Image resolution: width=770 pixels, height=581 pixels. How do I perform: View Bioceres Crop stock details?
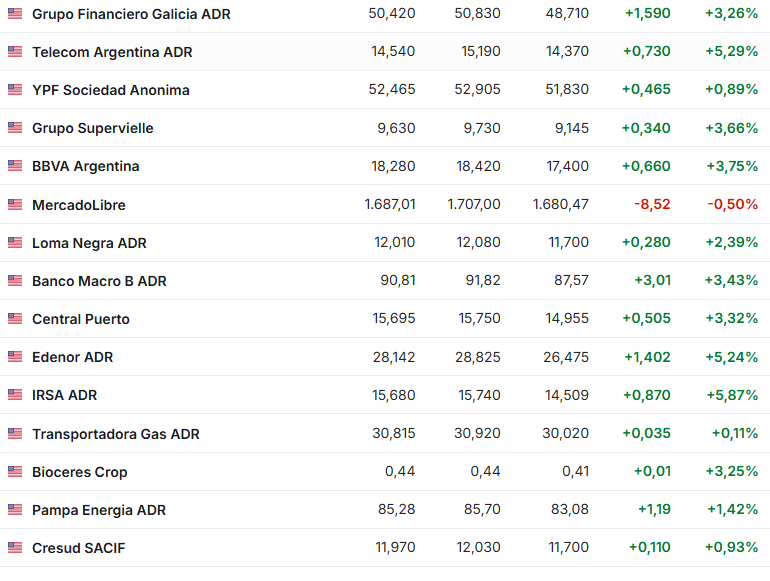click(x=80, y=472)
